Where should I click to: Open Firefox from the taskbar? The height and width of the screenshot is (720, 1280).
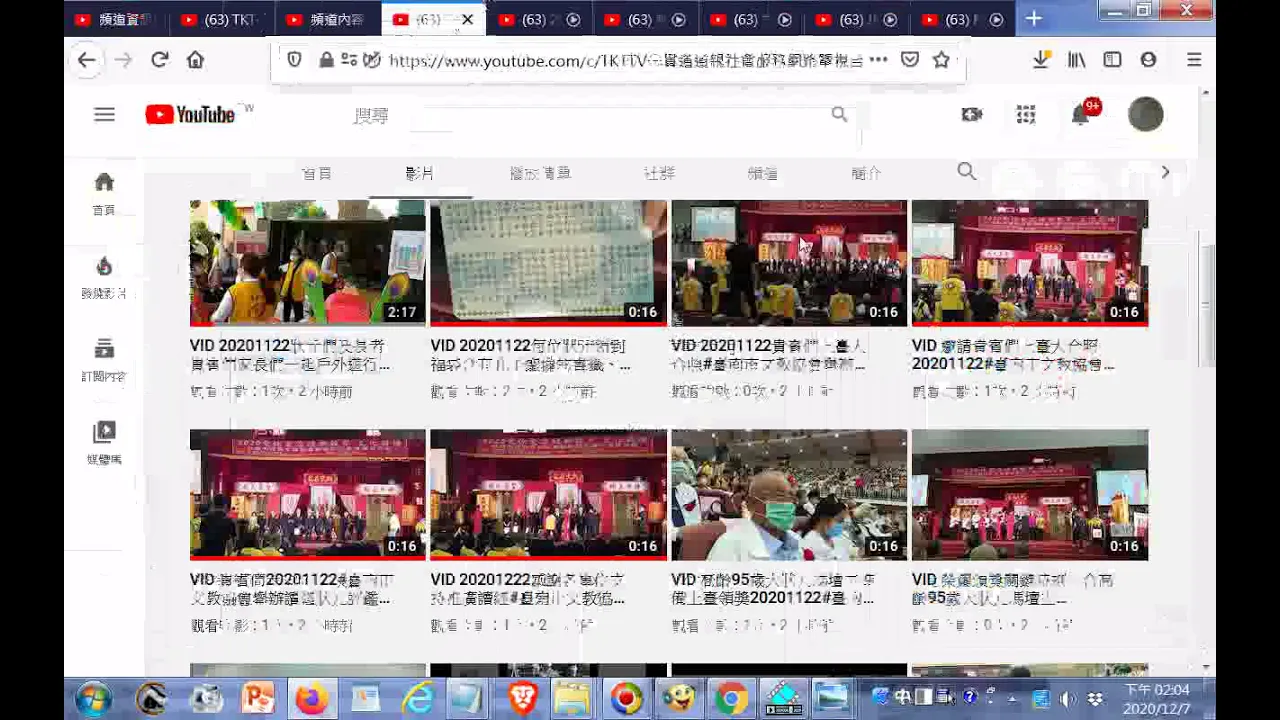(x=311, y=697)
